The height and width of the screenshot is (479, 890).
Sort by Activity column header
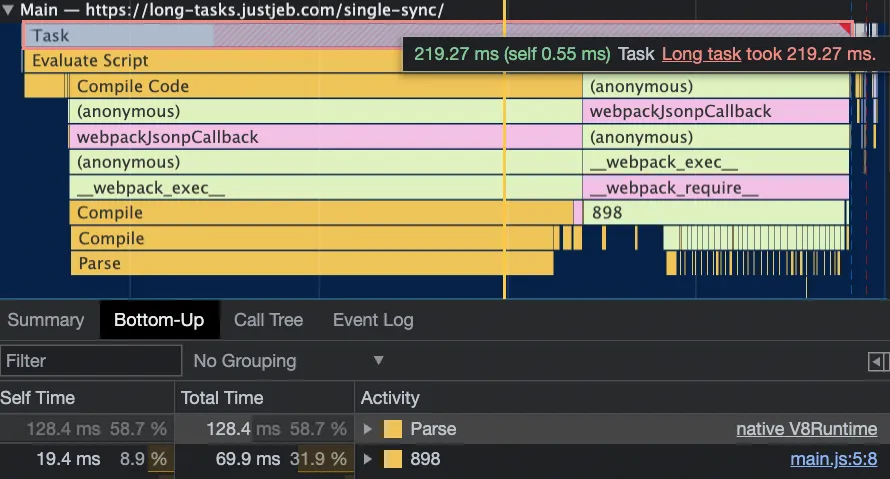622,398
